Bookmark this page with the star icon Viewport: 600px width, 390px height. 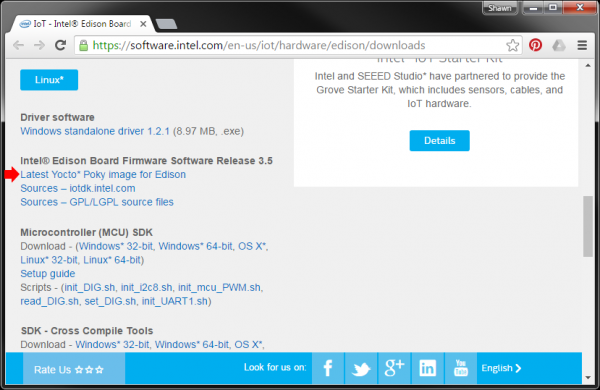(x=512, y=46)
